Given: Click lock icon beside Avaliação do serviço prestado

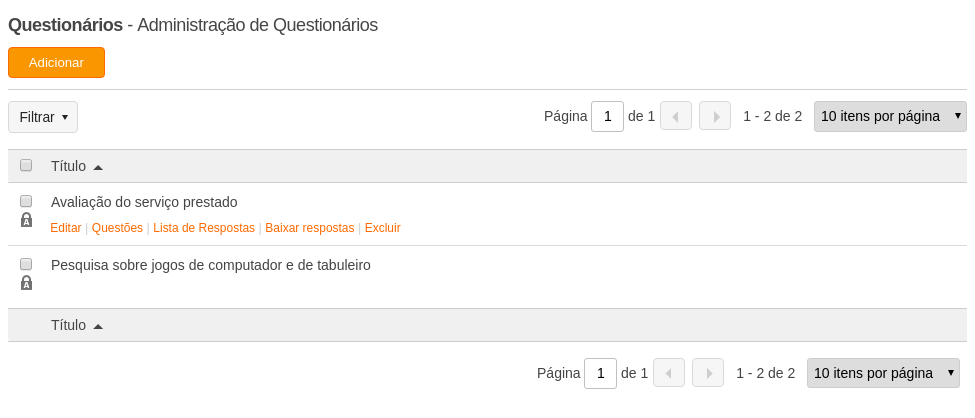Looking at the screenshot, I should click(x=26, y=220).
